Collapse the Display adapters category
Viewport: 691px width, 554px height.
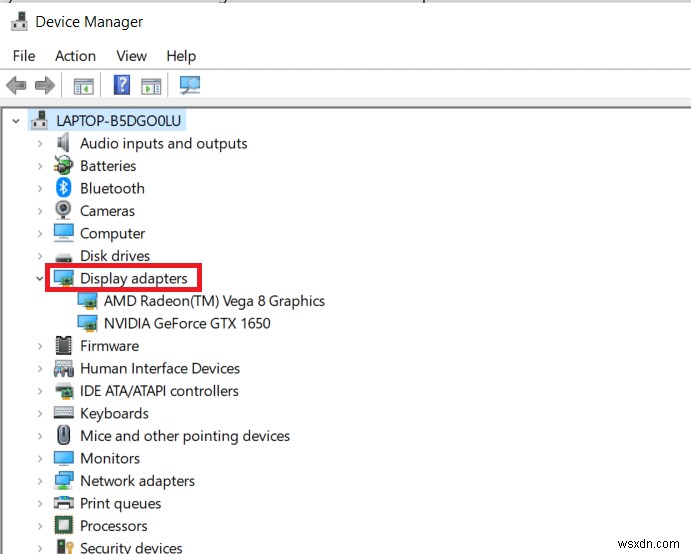[40, 278]
